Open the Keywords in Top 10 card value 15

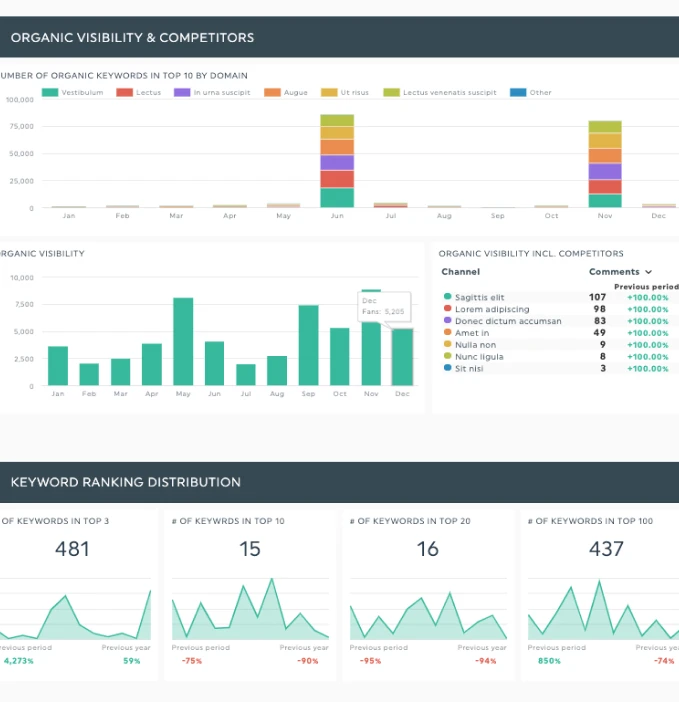pos(250,549)
